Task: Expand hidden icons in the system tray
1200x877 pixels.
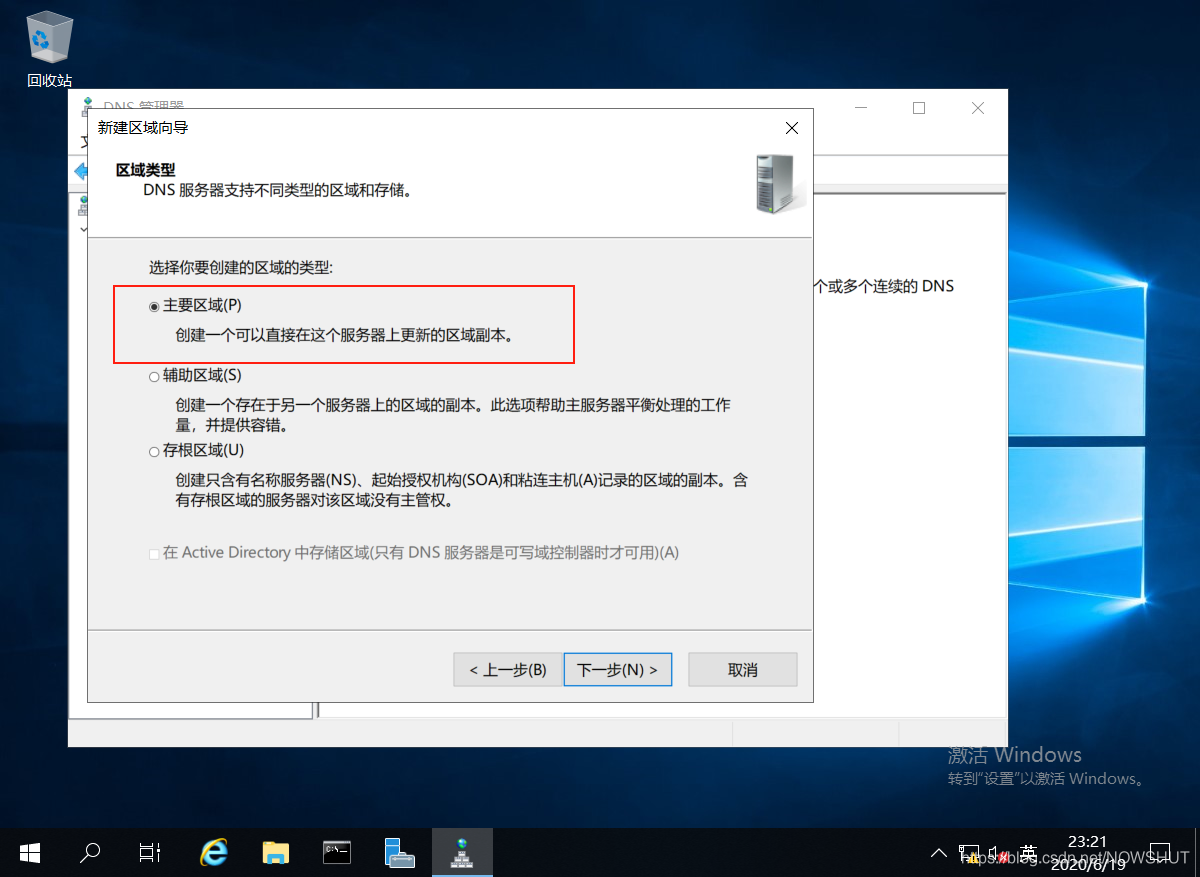Action: click(938, 852)
